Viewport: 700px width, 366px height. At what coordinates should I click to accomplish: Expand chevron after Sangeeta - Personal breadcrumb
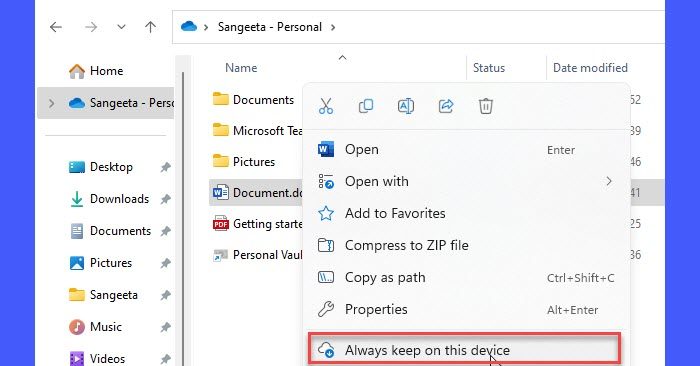(x=333, y=27)
